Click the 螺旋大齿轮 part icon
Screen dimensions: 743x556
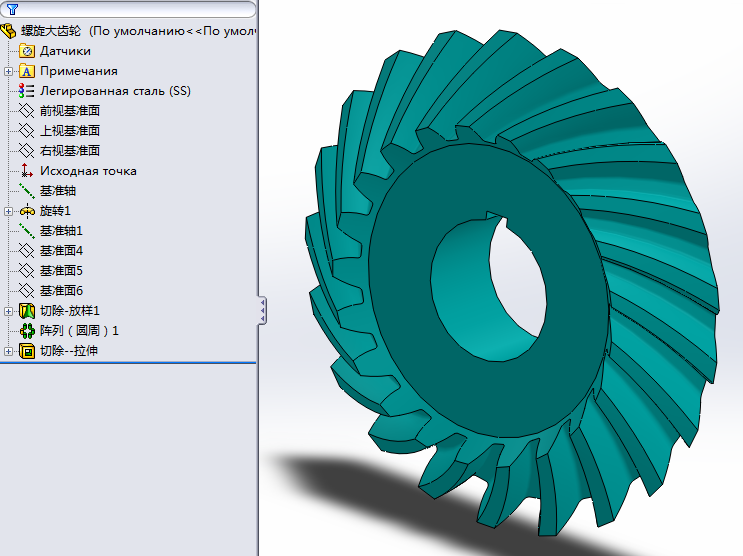(9, 31)
